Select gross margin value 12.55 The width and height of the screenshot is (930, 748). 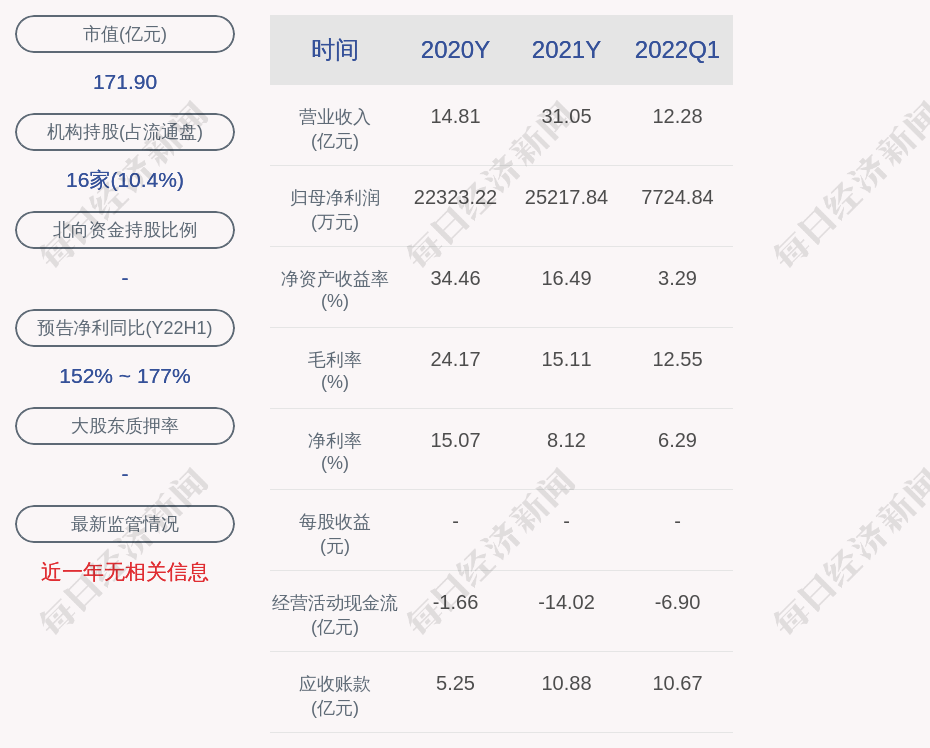pos(677,359)
